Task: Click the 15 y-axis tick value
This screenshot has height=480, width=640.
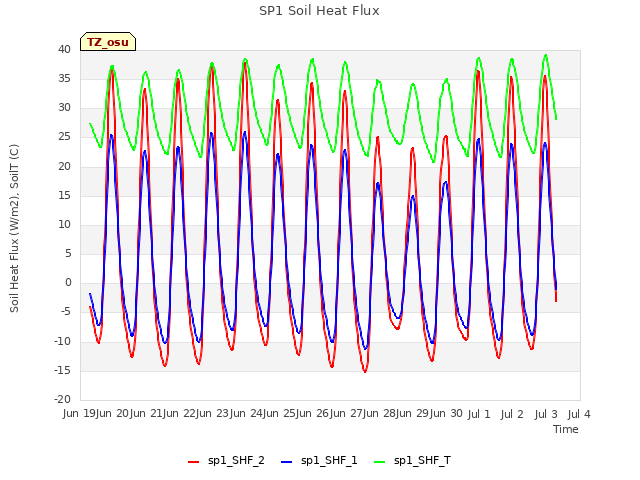Action: point(64,195)
